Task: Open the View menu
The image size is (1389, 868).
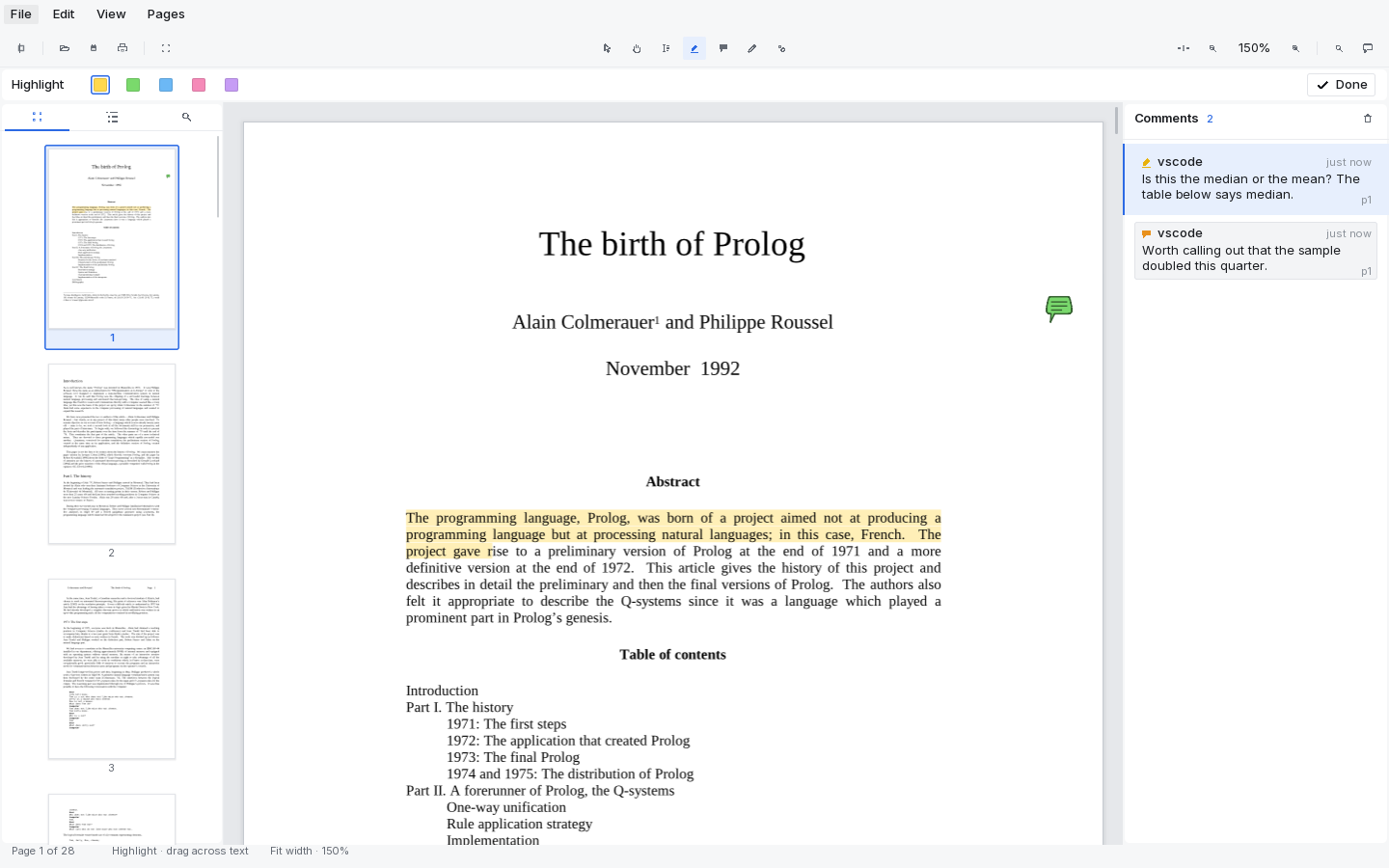Action: point(111,14)
